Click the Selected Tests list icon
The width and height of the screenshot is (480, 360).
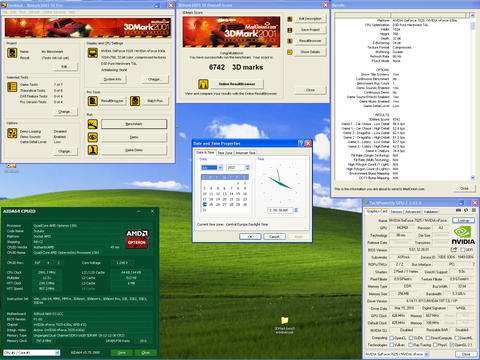click(12, 87)
